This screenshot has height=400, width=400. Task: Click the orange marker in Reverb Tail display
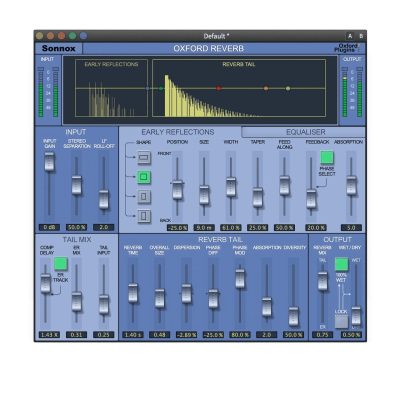pyautogui.click(x=266, y=88)
